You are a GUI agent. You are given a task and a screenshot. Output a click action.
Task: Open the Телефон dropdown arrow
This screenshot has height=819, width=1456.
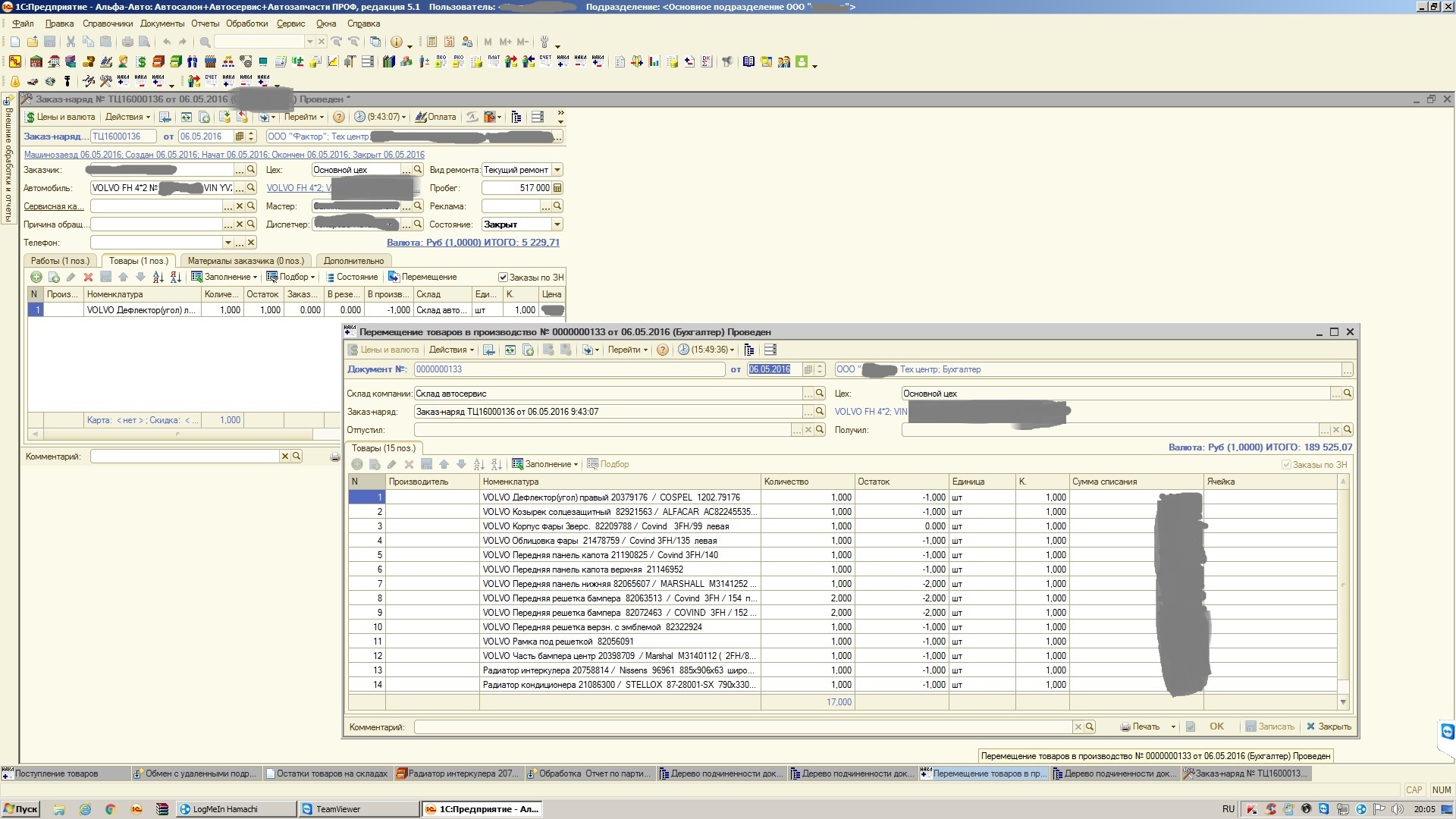(227, 243)
